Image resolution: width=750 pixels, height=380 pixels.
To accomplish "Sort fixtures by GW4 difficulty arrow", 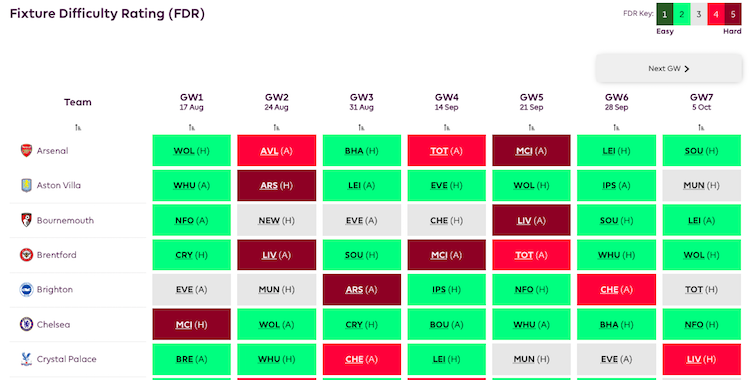I will click(446, 127).
